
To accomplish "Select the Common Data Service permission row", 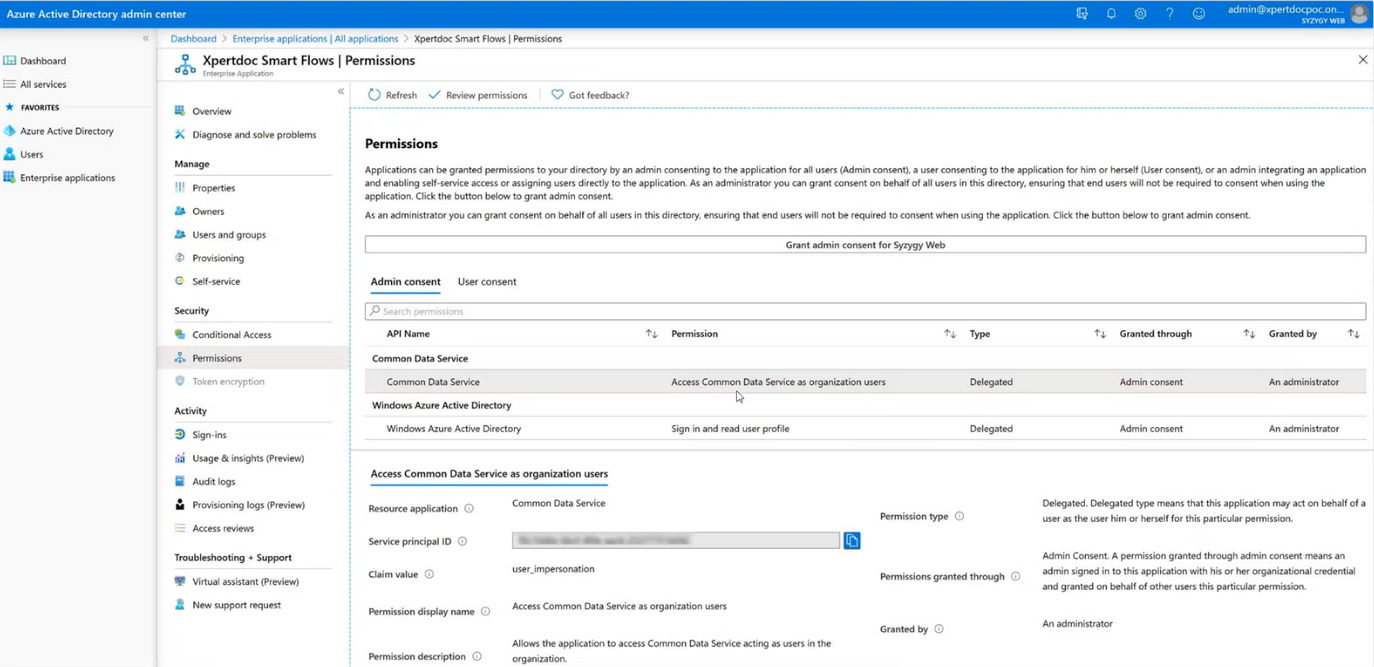I will click(865, 382).
